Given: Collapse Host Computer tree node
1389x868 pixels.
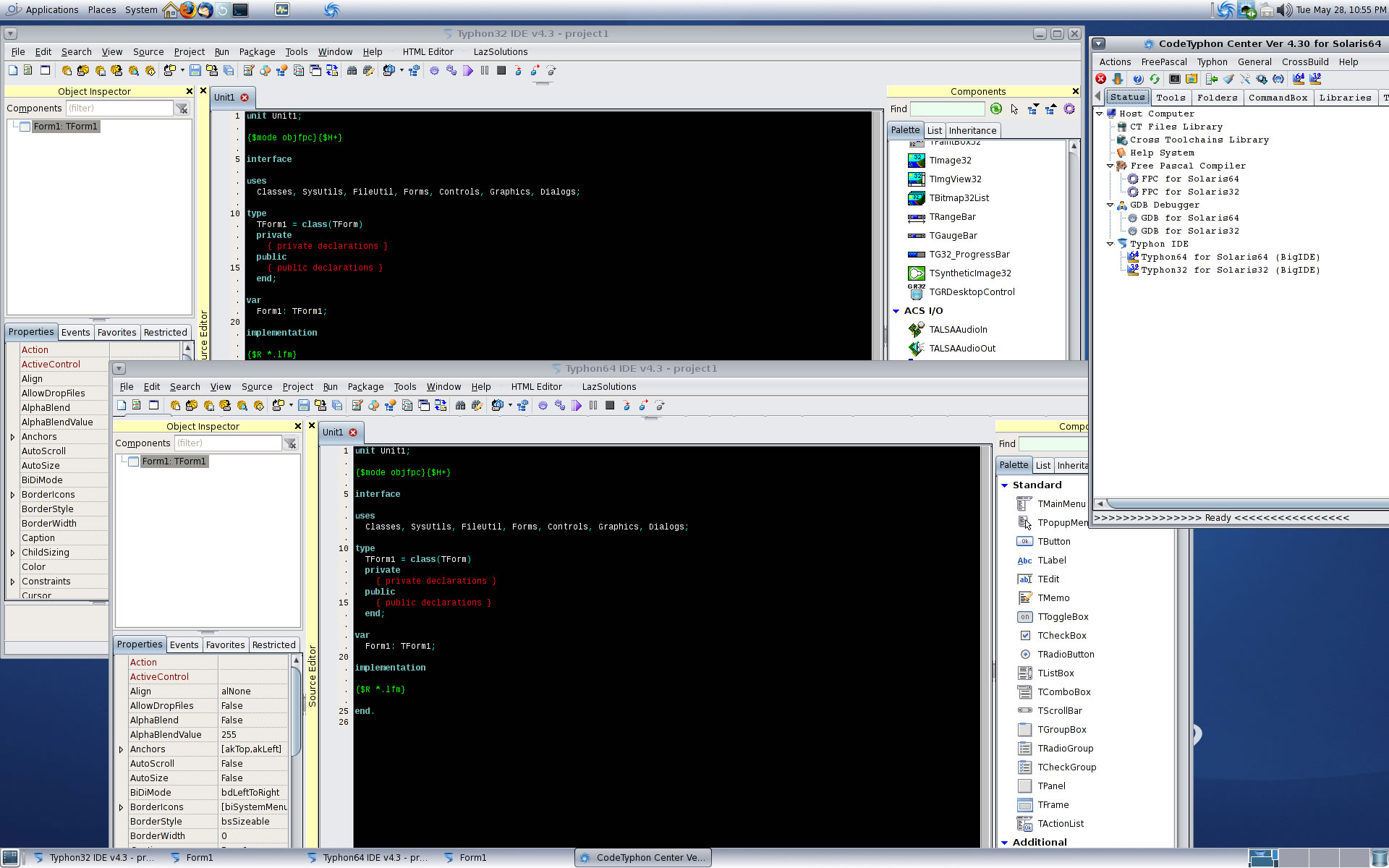Looking at the screenshot, I should pyautogui.click(x=1100, y=114).
